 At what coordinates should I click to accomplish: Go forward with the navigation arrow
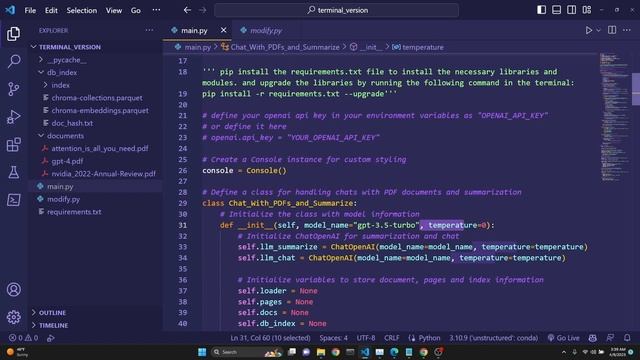(202, 10)
